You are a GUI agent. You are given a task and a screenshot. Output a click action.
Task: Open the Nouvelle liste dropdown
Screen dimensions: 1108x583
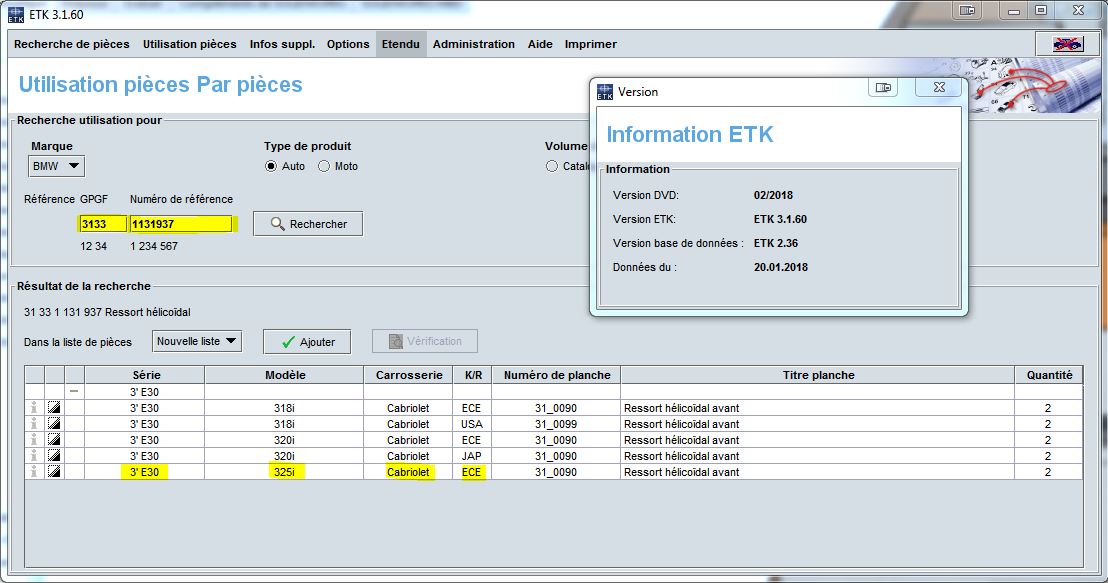point(196,341)
